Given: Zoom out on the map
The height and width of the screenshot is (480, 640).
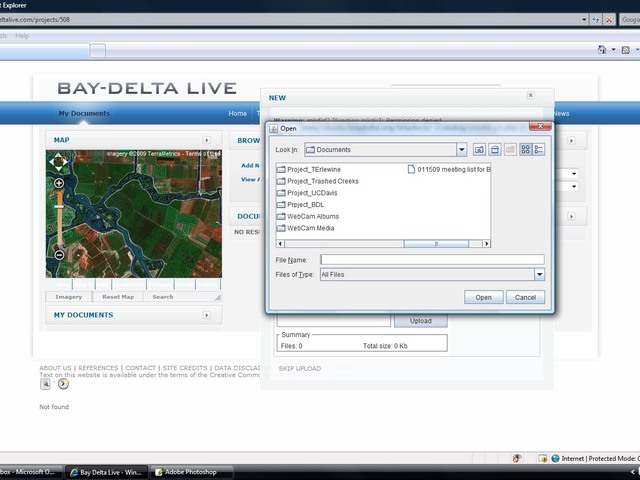Looking at the screenshot, I should pos(59,256).
